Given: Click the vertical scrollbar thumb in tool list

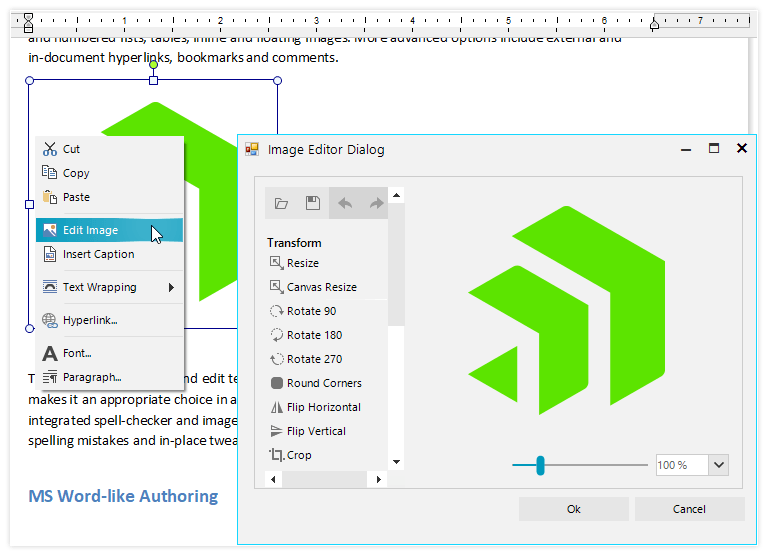Looking at the screenshot, I should tap(396, 264).
